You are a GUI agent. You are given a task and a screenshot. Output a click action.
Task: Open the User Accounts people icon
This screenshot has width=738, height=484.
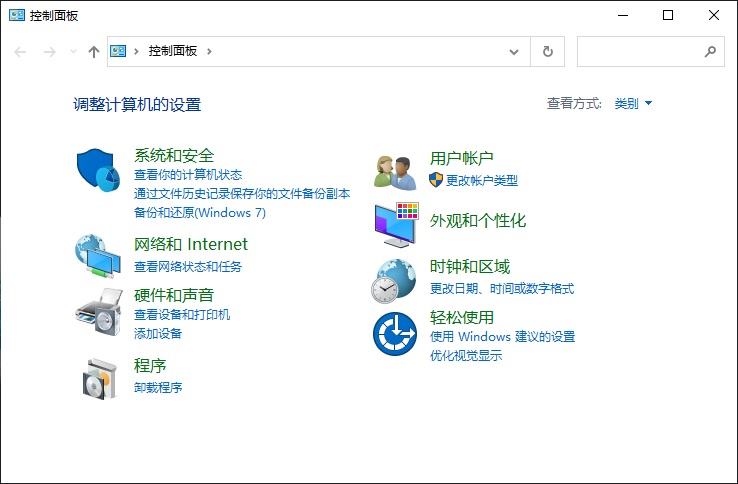click(395, 173)
